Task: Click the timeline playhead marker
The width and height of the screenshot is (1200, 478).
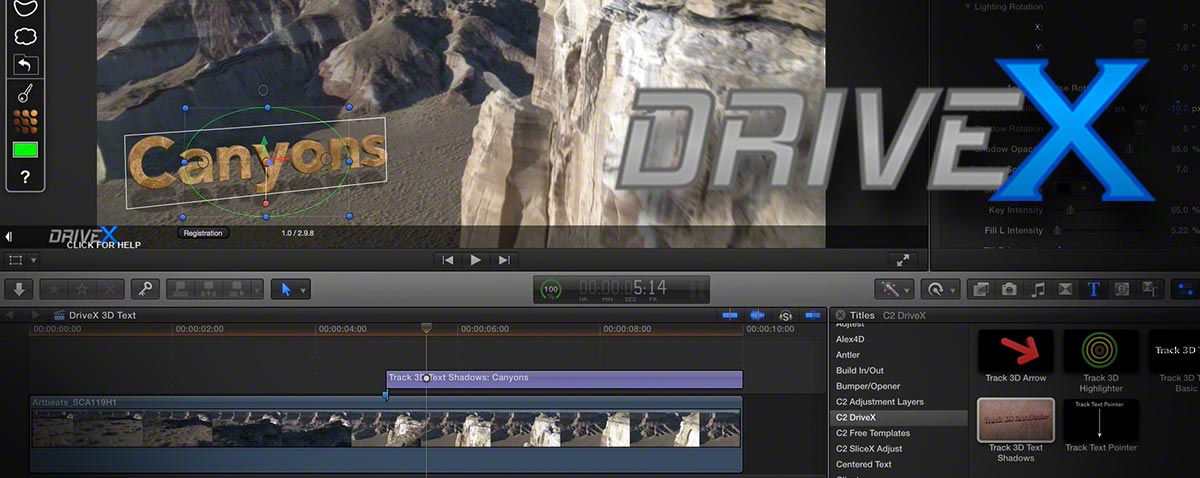Action: click(x=426, y=328)
